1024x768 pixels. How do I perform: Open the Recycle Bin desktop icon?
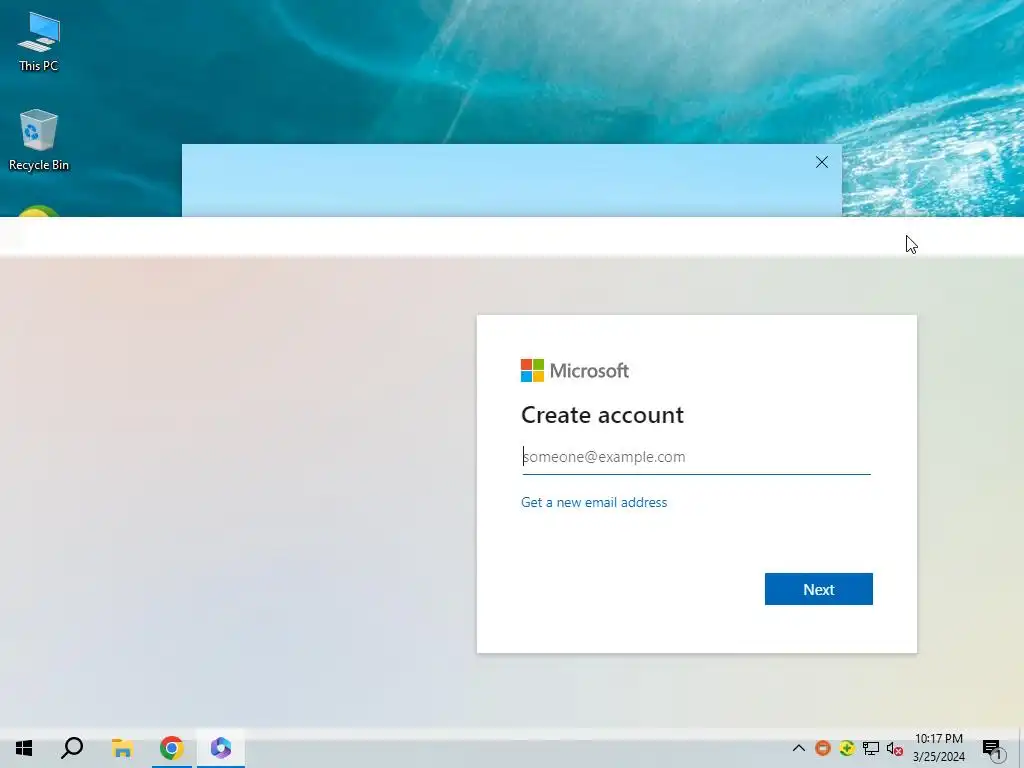coord(39,140)
